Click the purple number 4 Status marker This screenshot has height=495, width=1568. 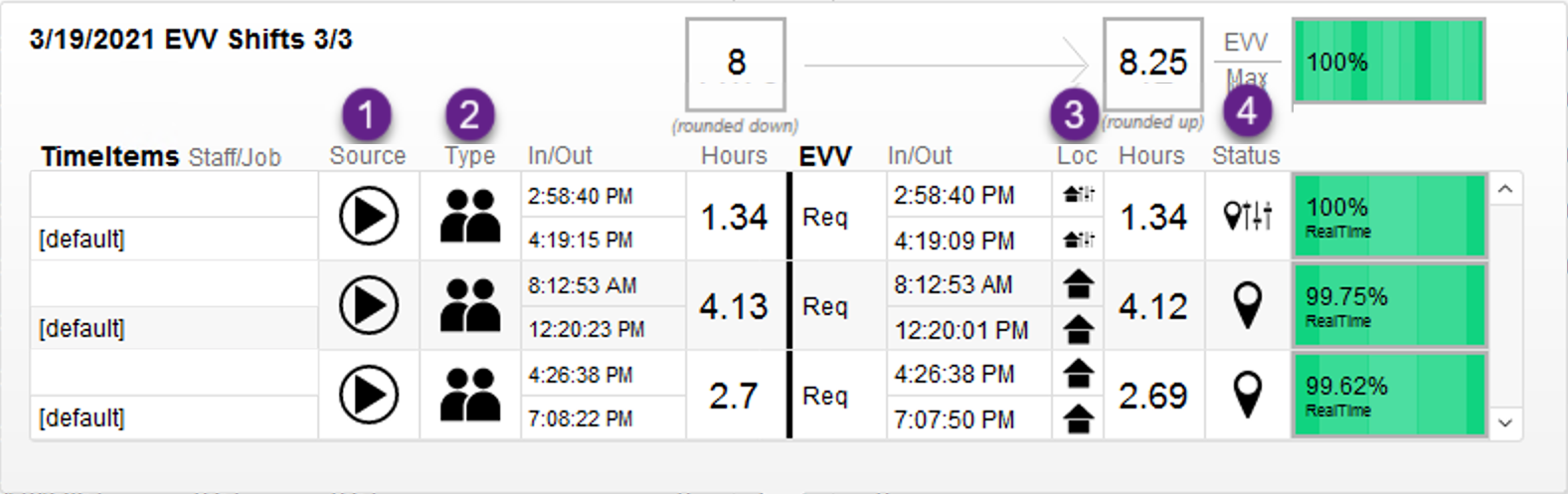click(1247, 111)
